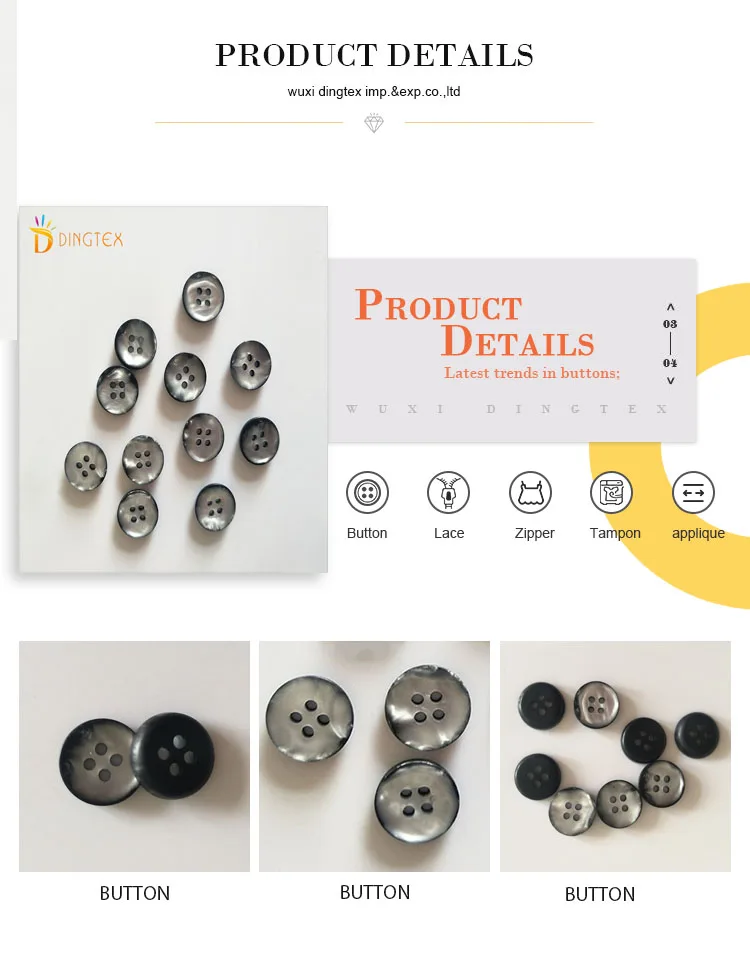The image size is (750, 963).
Task: Click the 'Button' label under first icon
Action: coord(367,533)
